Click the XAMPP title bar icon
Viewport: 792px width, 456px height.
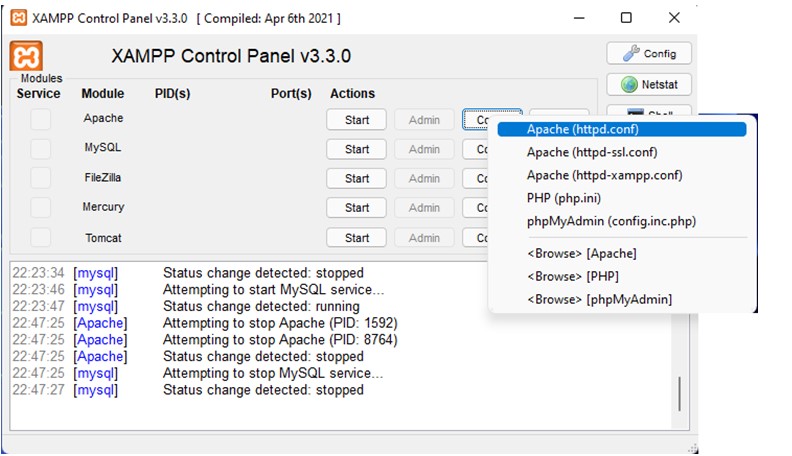tap(19, 18)
